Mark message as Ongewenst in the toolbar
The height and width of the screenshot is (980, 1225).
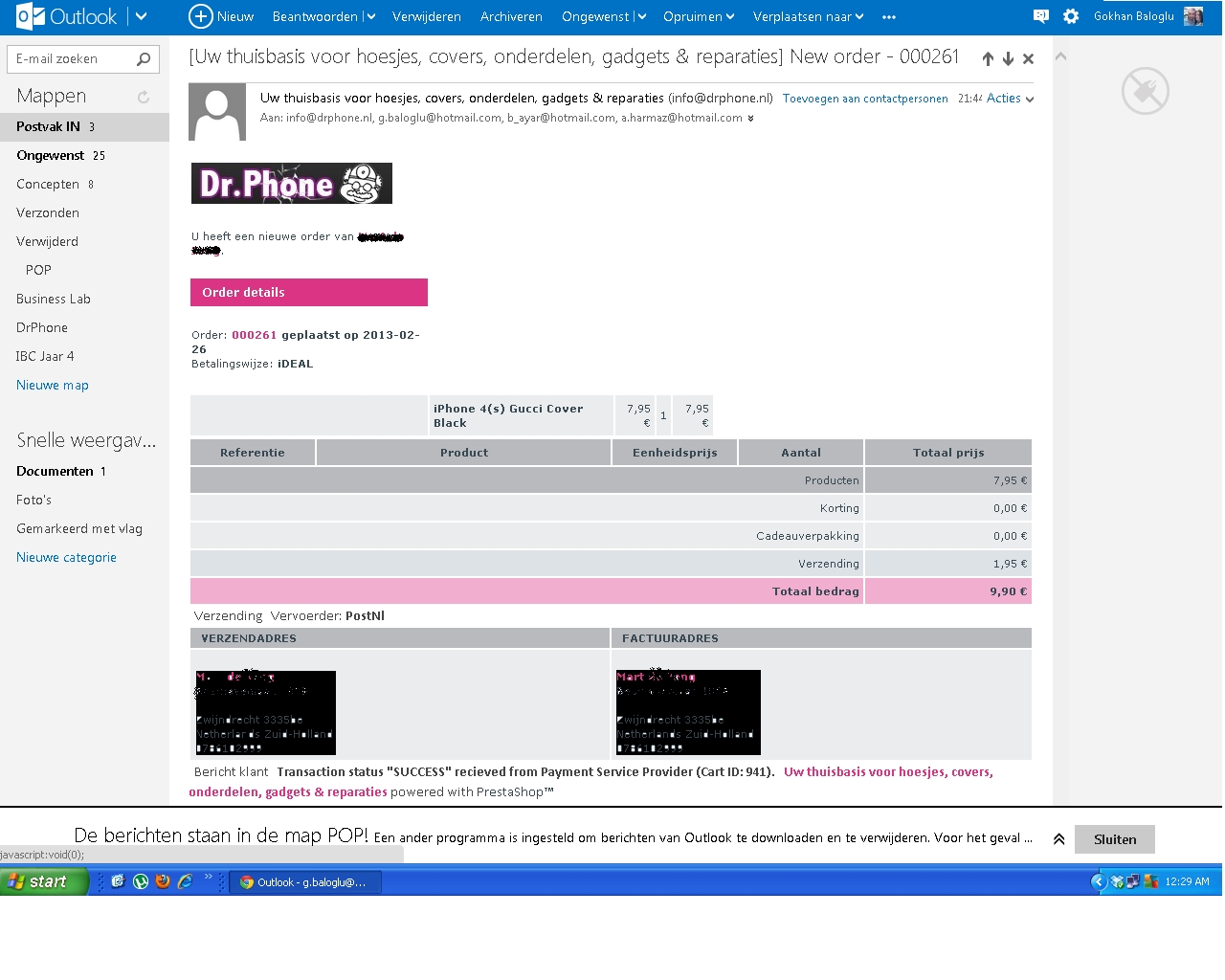(x=595, y=17)
